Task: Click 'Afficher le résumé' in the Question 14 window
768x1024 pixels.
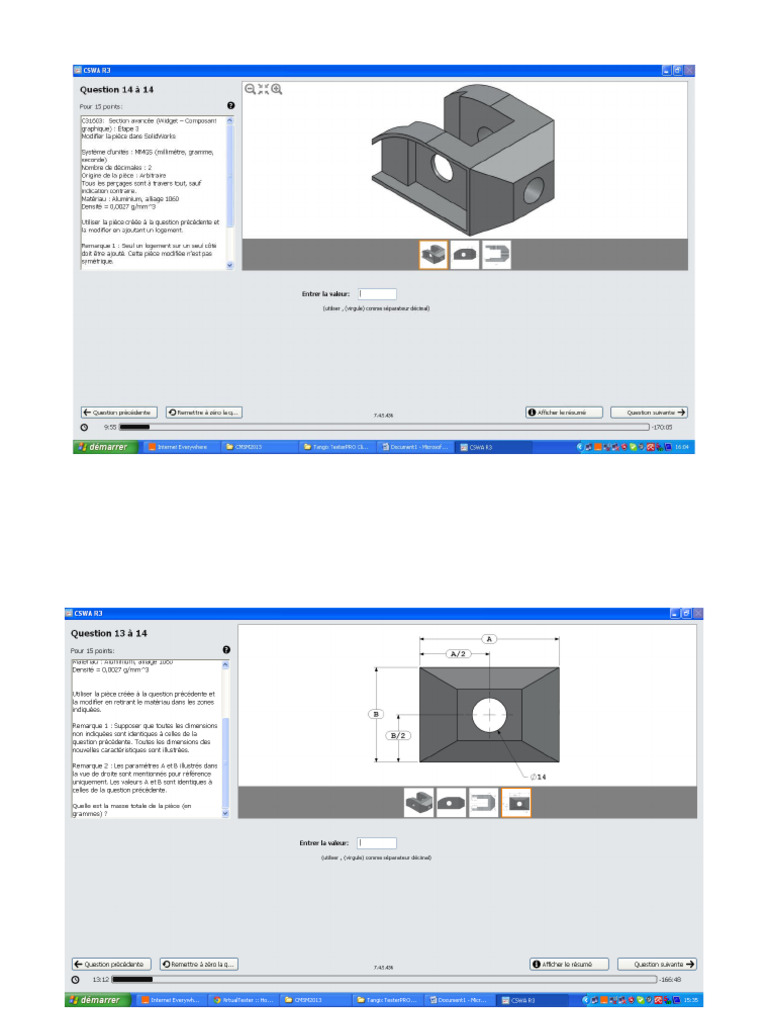Action: 564,413
